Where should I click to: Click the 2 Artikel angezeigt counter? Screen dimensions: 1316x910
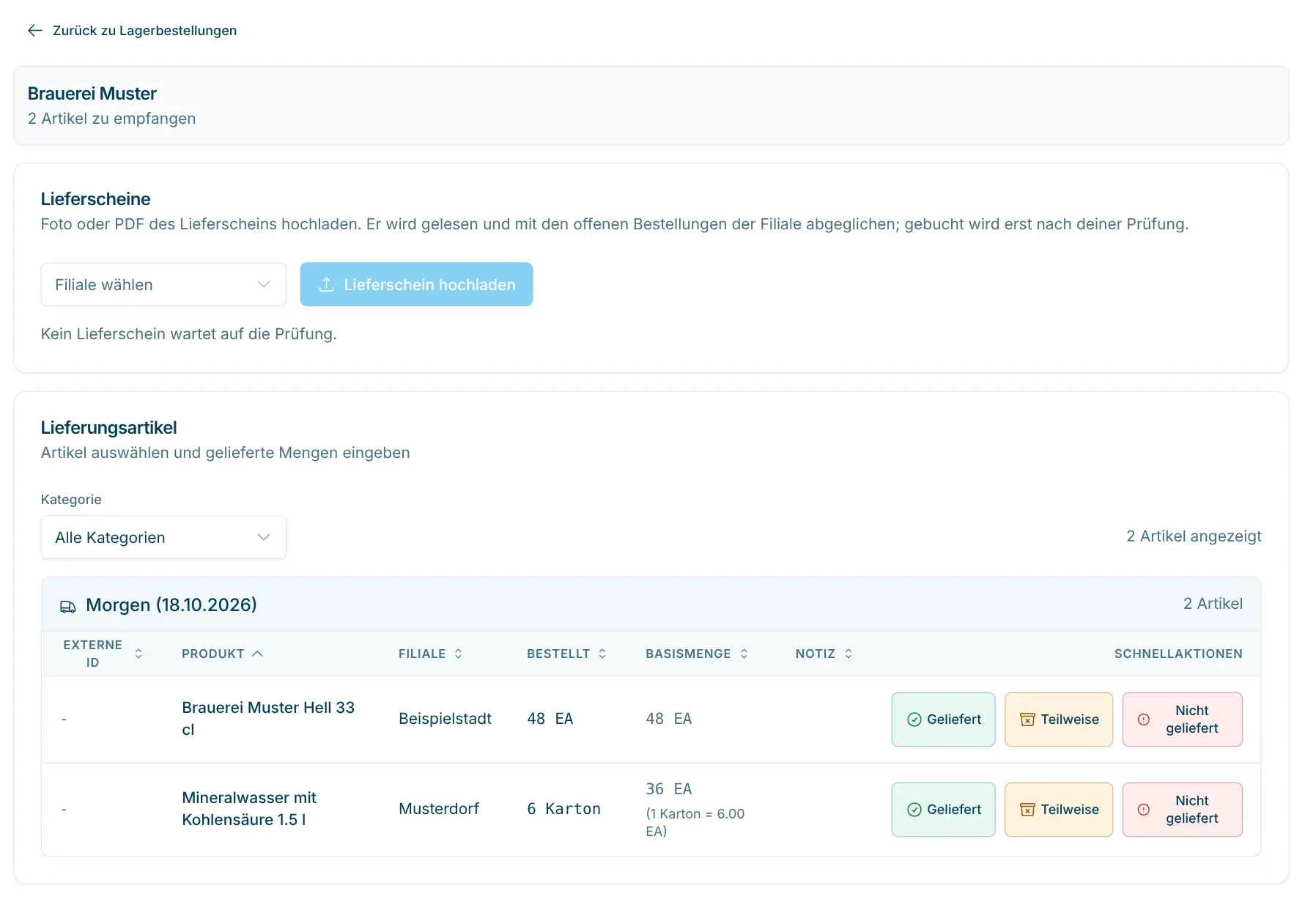pos(1194,536)
